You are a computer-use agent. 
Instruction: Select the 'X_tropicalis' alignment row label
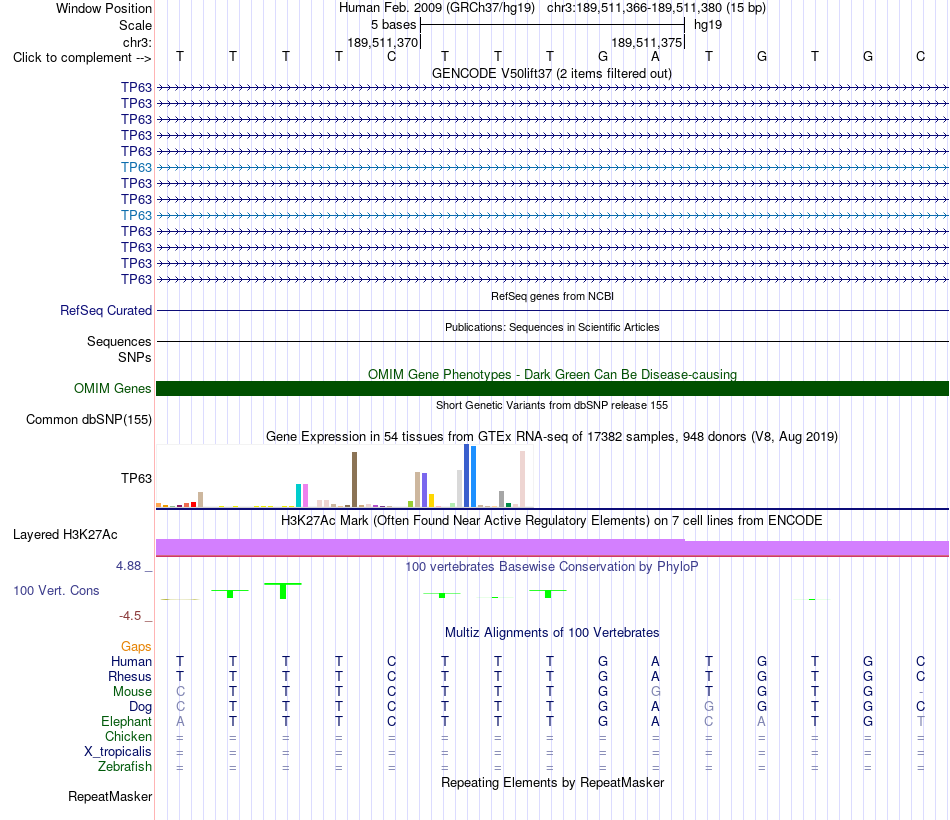(118, 752)
